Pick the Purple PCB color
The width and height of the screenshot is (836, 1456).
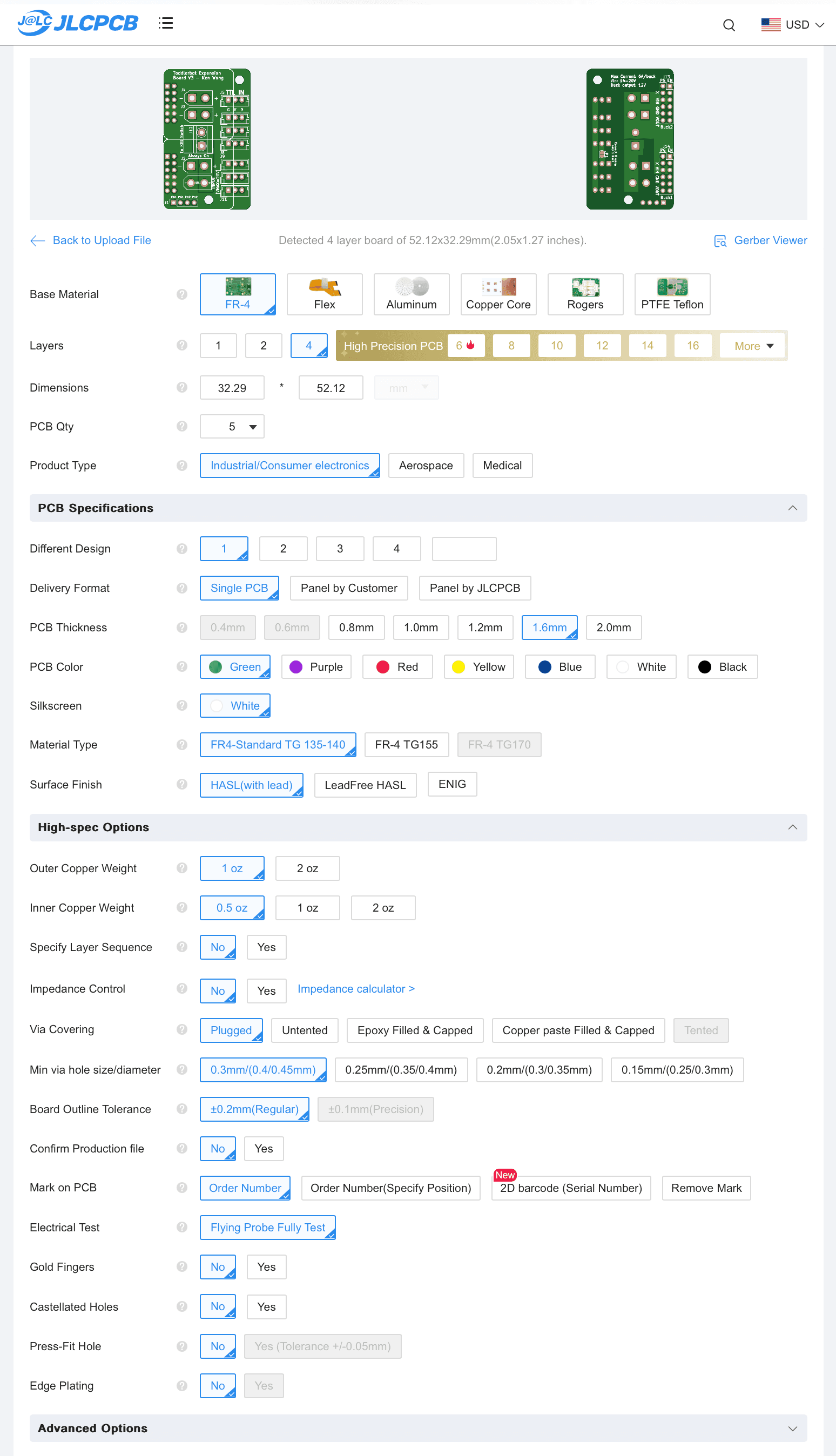tap(316, 666)
